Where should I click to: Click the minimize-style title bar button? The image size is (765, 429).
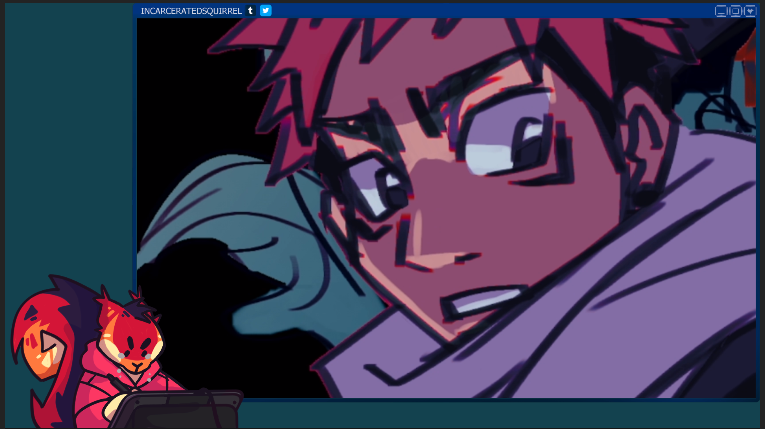click(721, 11)
